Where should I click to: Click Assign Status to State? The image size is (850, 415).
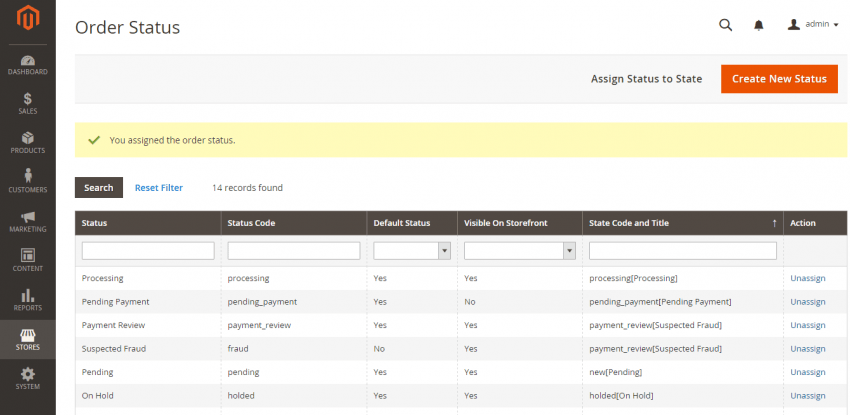[646, 79]
